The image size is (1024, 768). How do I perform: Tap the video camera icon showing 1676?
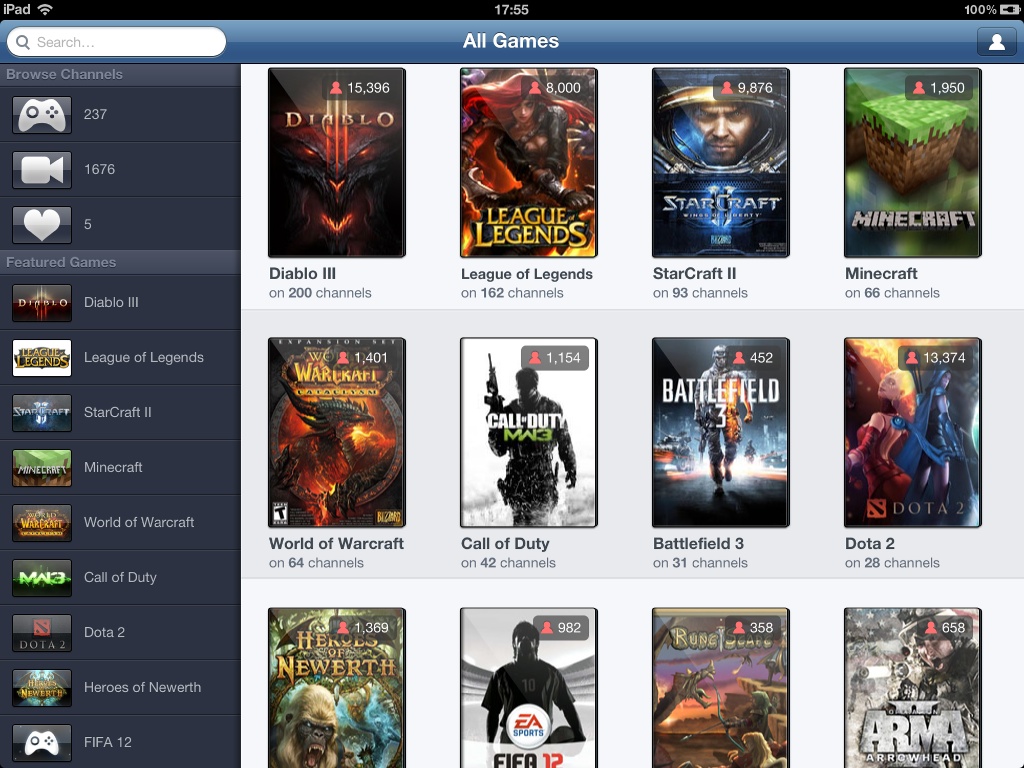click(42, 170)
